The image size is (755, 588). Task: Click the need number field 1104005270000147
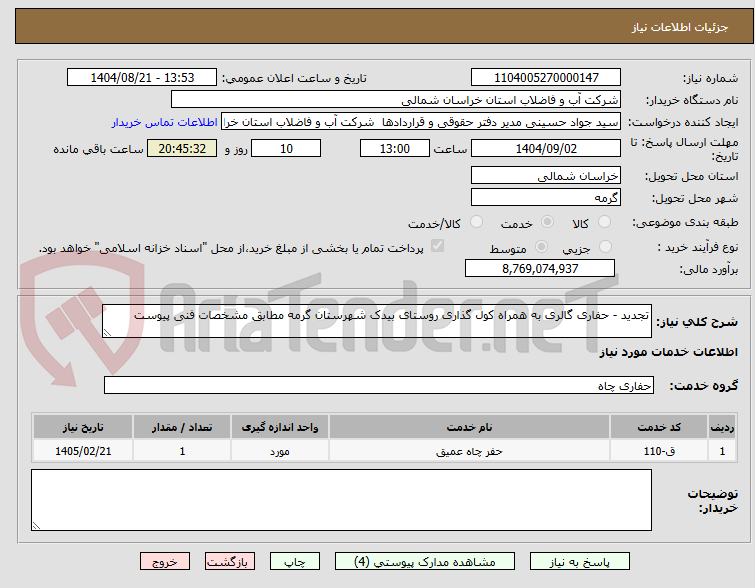pos(546,78)
